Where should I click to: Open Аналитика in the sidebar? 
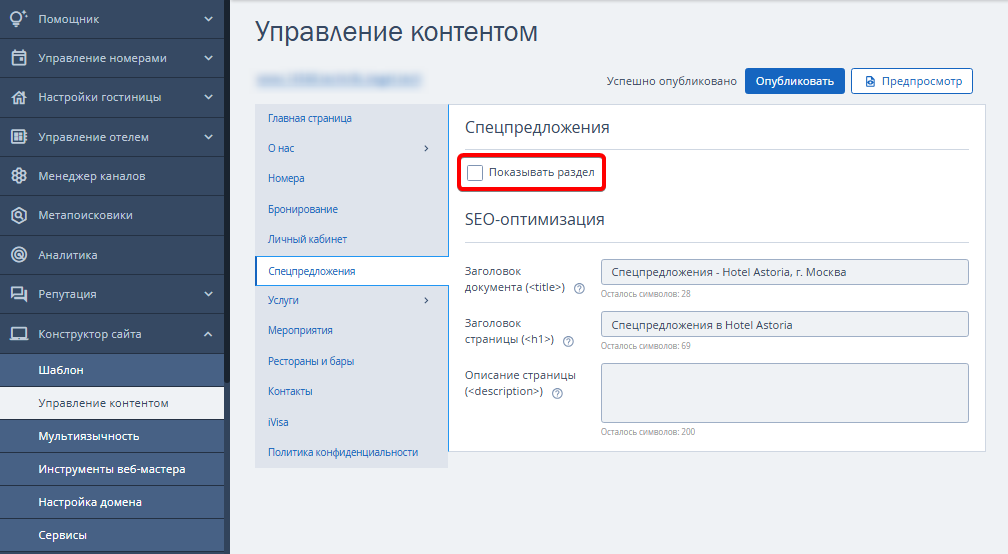click(x=112, y=255)
